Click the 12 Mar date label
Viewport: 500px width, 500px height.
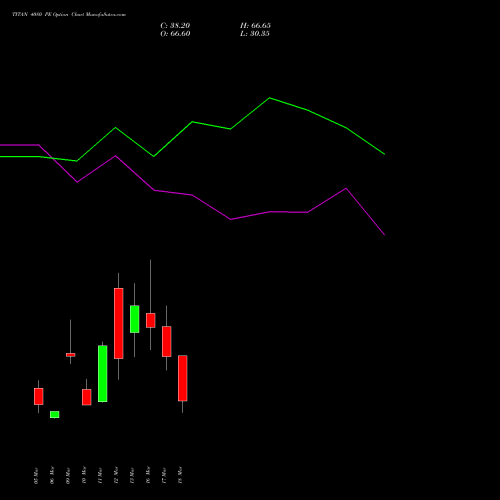[x=116, y=476]
